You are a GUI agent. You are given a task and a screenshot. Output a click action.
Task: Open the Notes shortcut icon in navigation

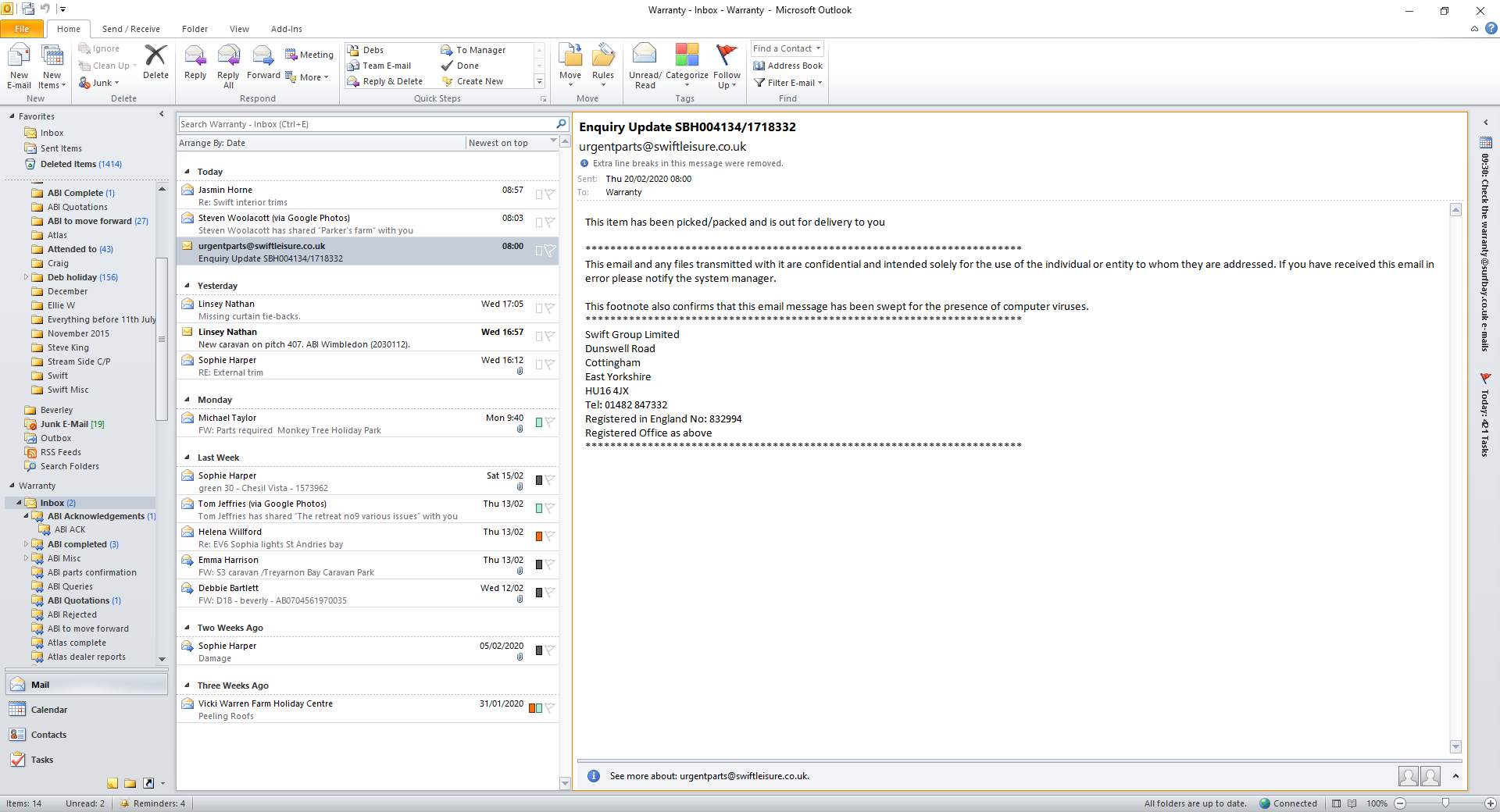(112, 783)
